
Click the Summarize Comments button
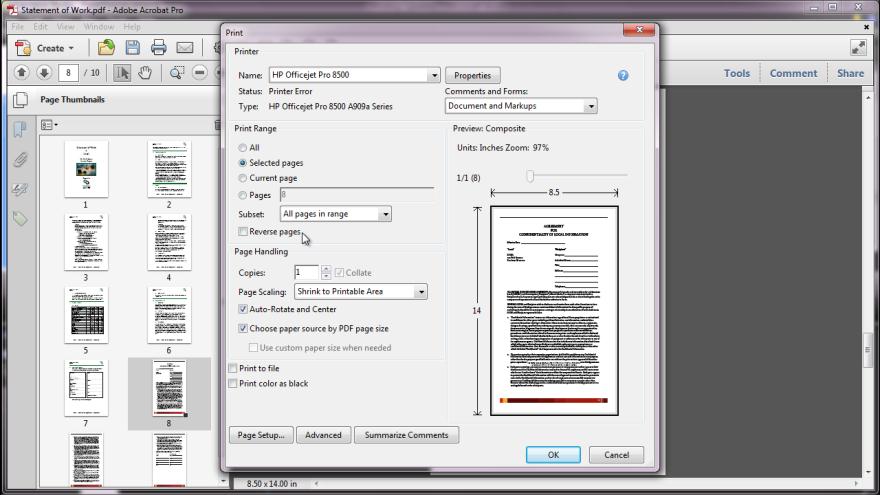tap(406, 435)
